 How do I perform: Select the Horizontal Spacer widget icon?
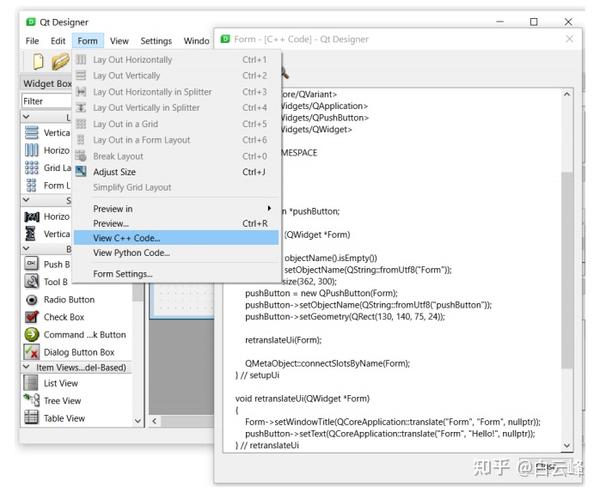(x=31, y=217)
